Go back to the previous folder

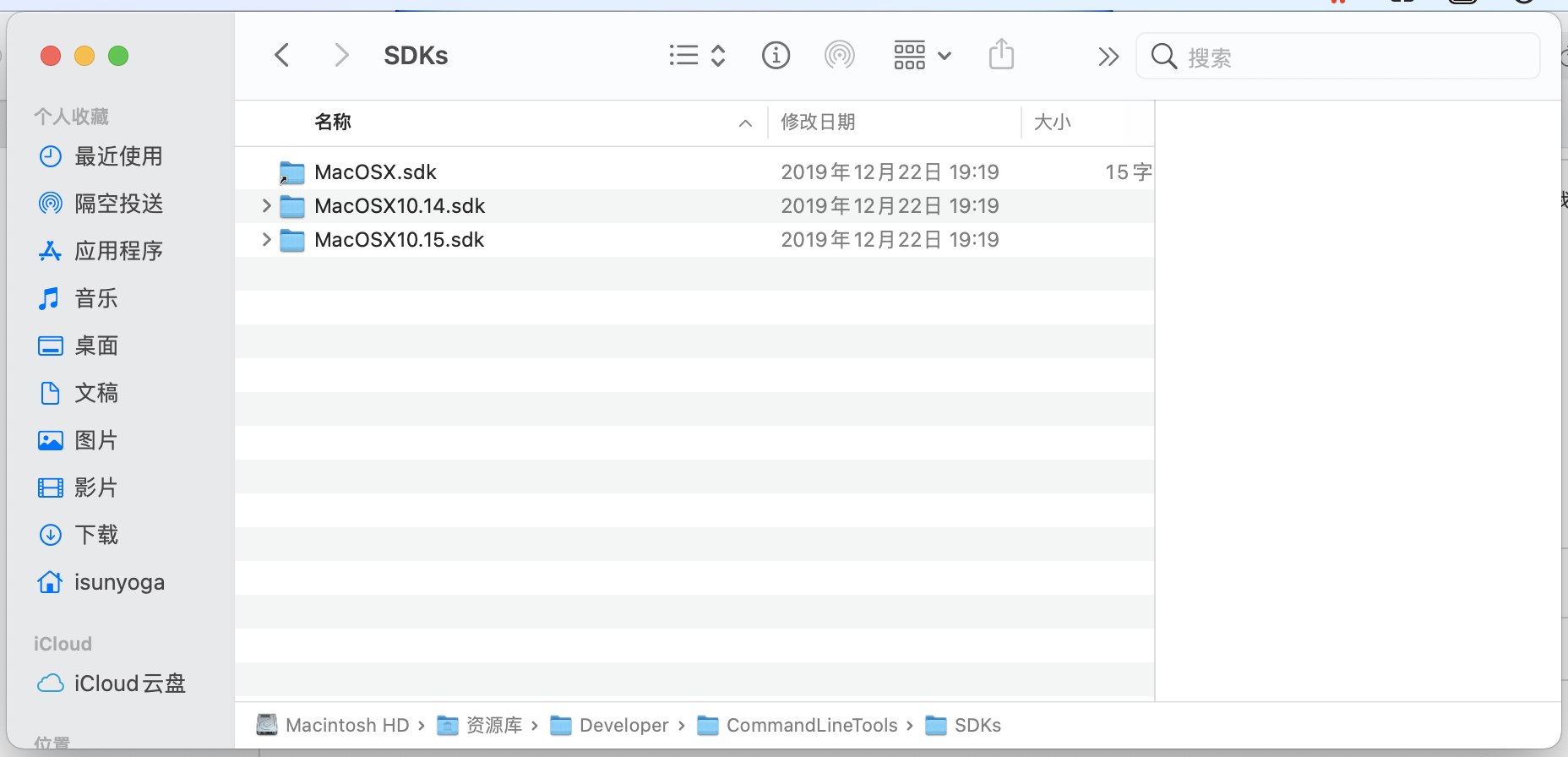(x=282, y=56)
